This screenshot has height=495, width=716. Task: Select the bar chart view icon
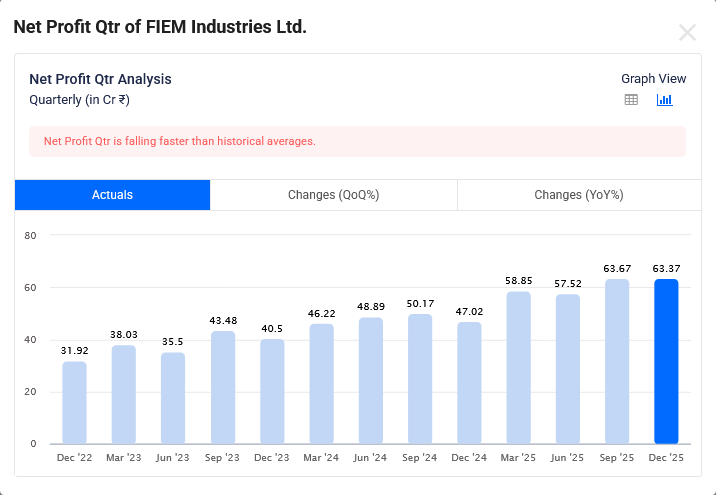click(665, 100)
